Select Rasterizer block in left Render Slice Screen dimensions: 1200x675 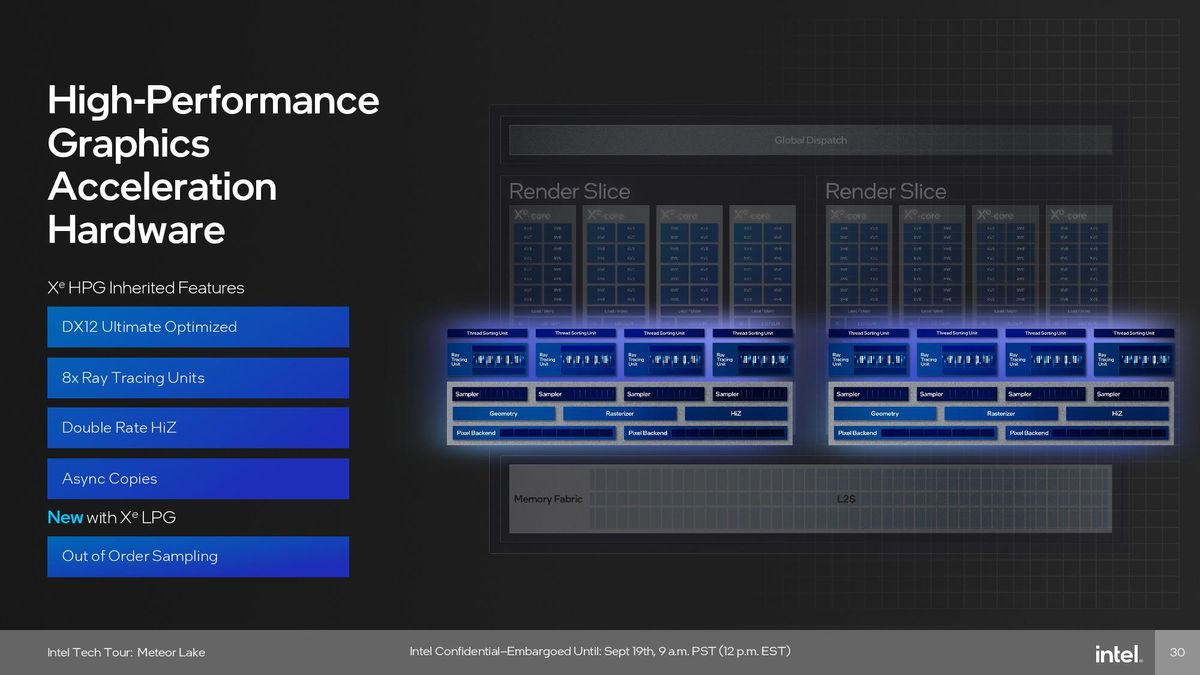click(620, 413)
